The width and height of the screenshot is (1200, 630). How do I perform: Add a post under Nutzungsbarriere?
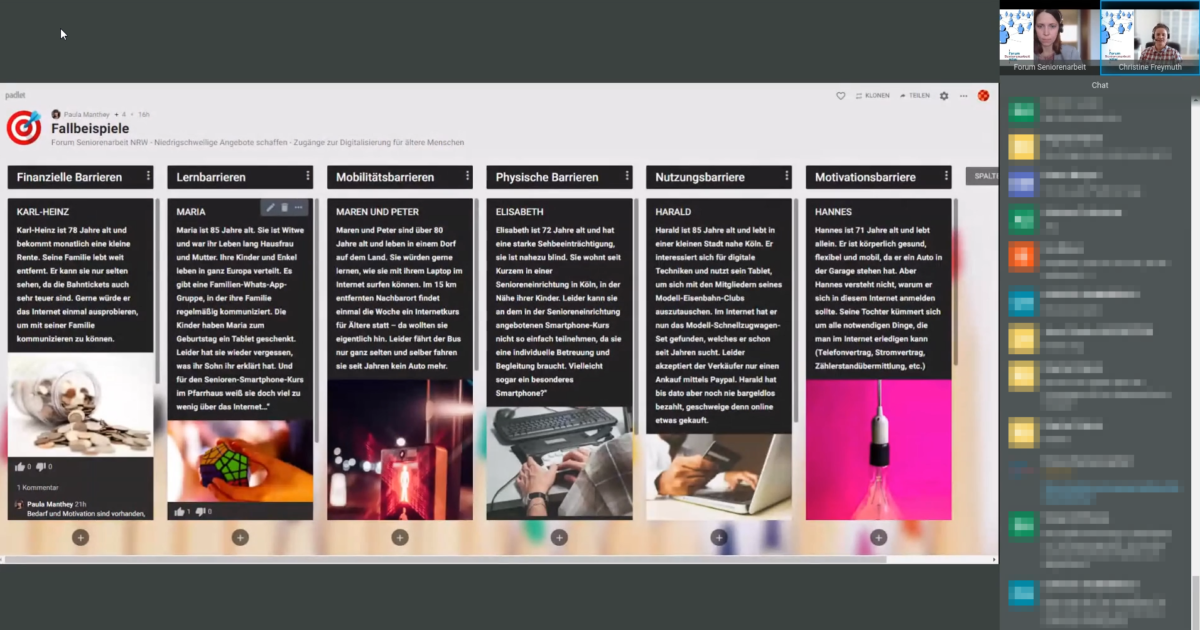[719, 538]
